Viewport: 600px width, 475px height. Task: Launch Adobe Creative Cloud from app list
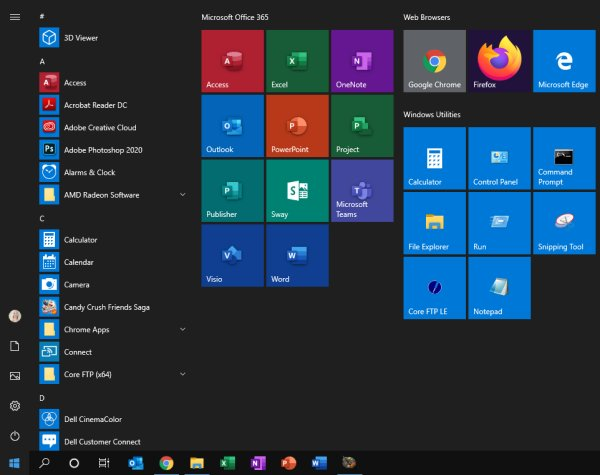click(x=115, y=127)
